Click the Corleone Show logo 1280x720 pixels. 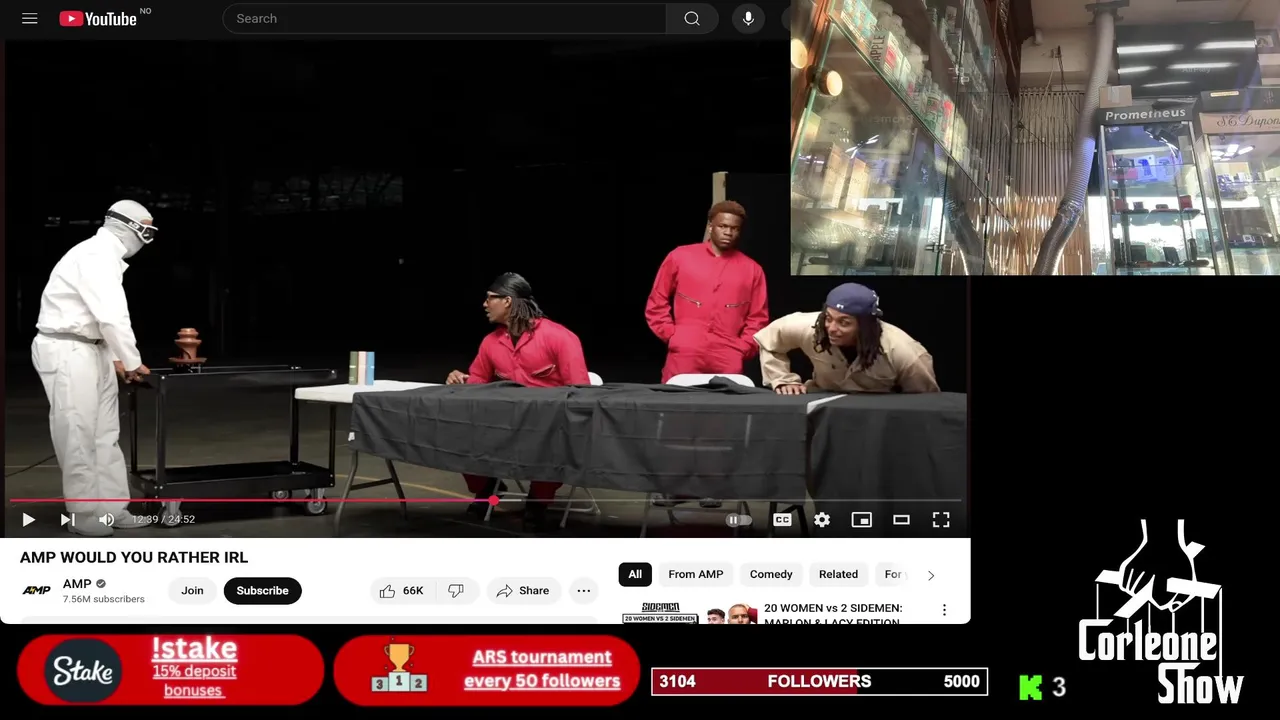pos(1160,611)
